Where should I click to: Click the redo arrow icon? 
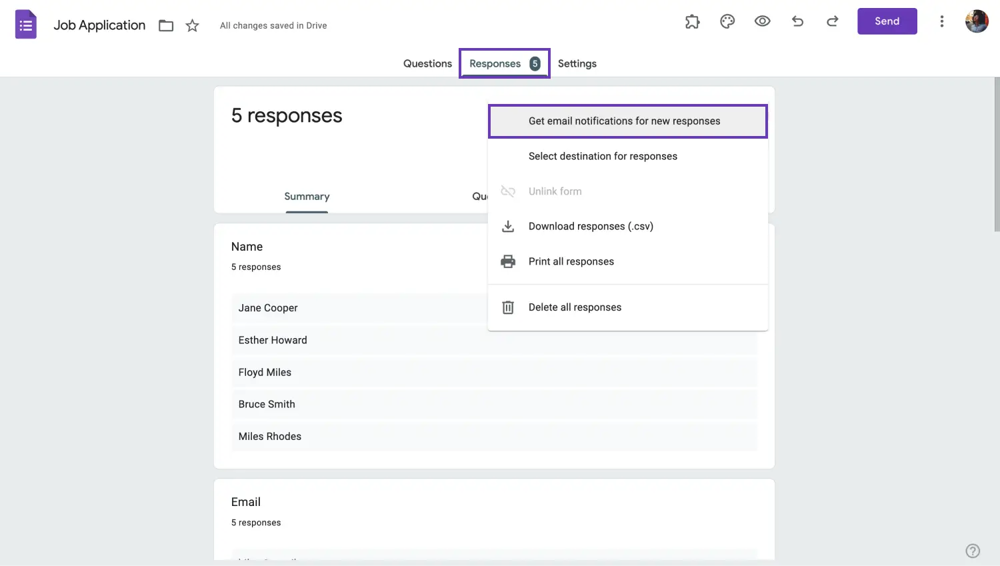832,21
